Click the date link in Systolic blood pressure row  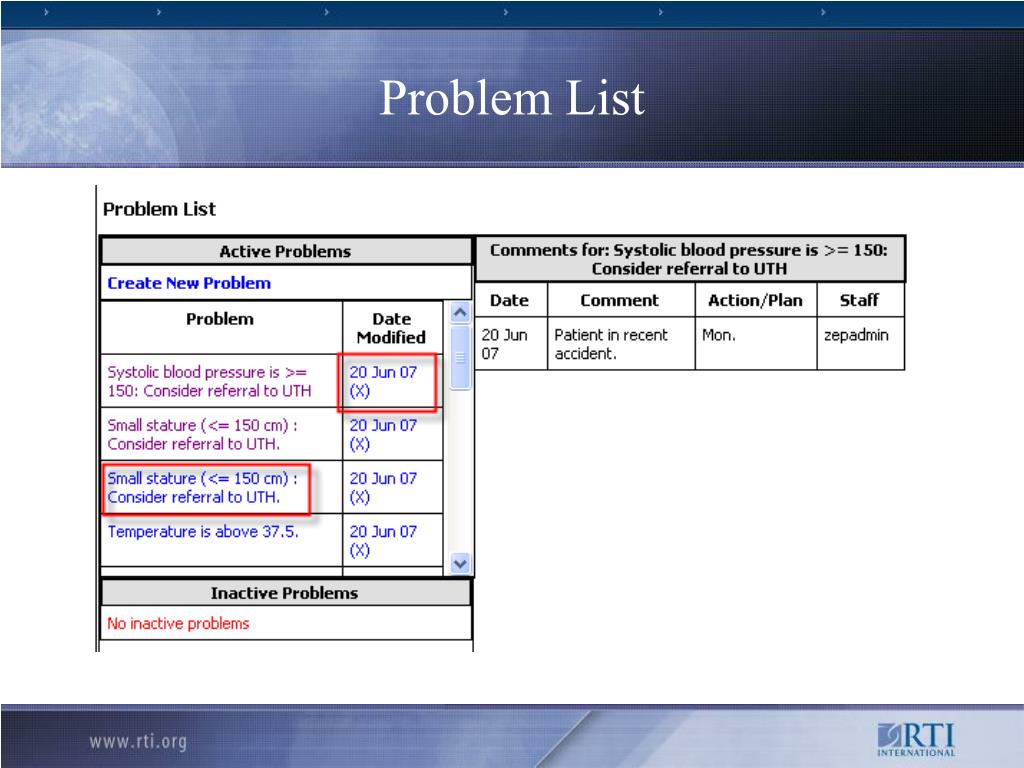pyautogui.click(x=382, y=381)
